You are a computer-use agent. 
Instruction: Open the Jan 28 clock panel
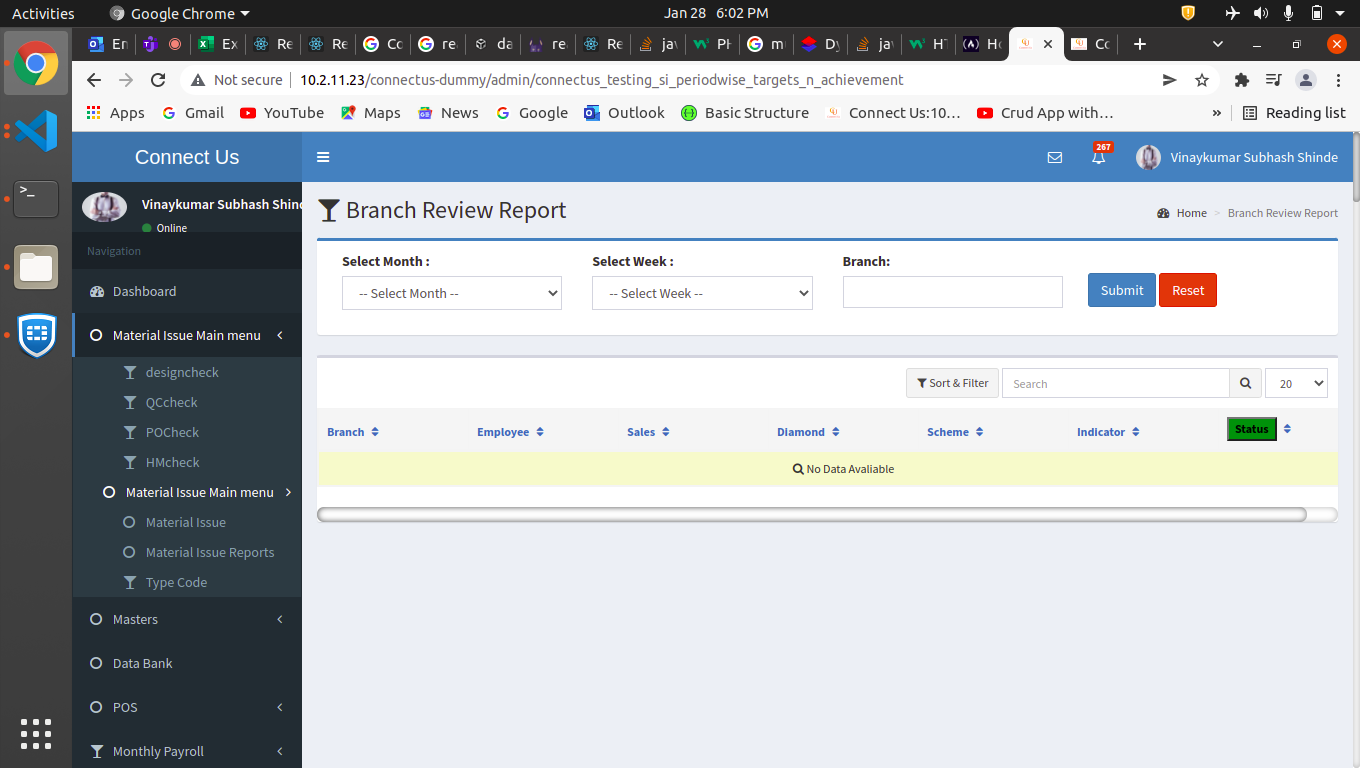click(716, 13)
